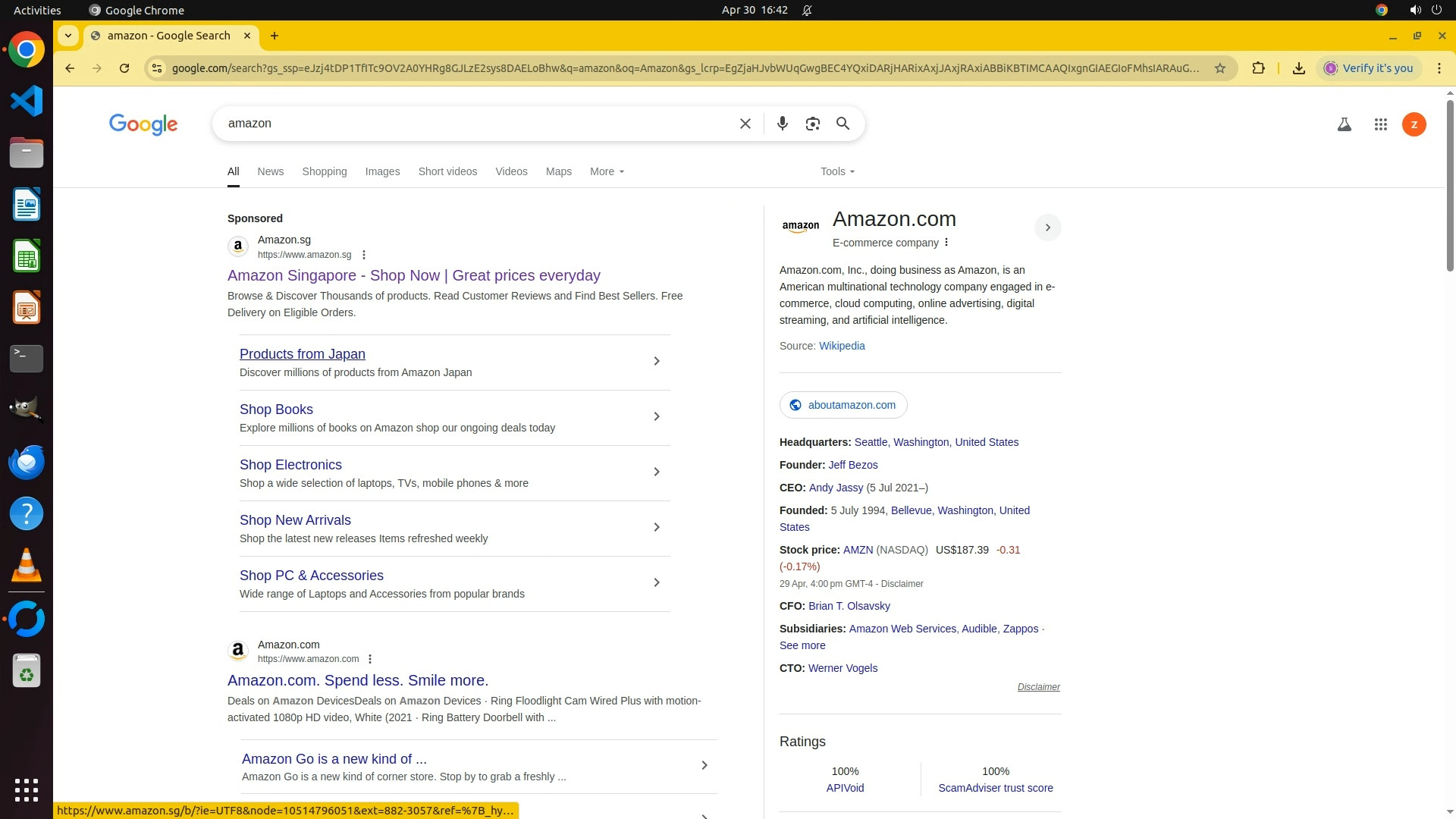Image resolution: width=1456 pixels, height=819 pixels.
Task: Launch VLC from the dock
Action: coord(27,566)
